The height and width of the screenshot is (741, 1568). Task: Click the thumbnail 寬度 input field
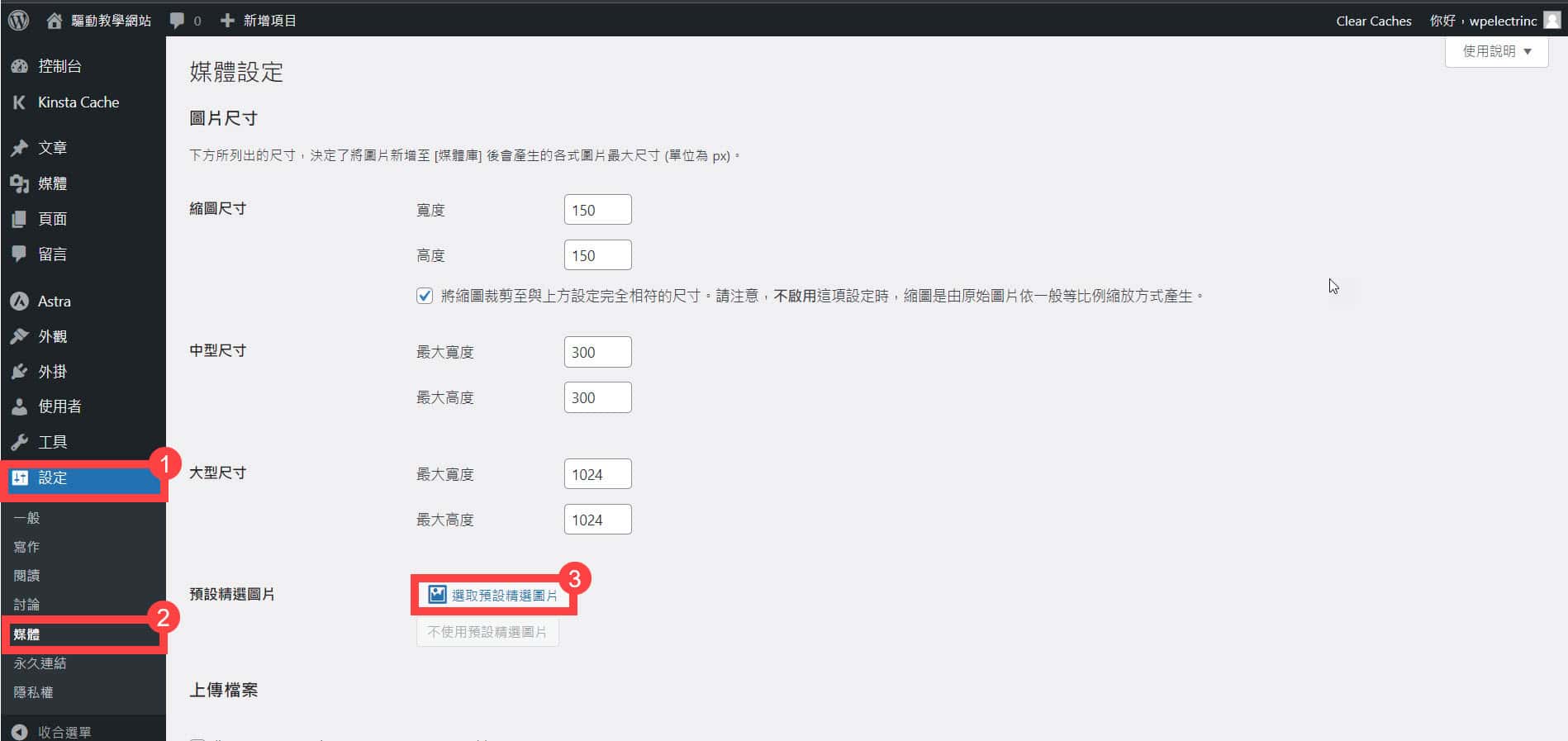tap(598, 210)
